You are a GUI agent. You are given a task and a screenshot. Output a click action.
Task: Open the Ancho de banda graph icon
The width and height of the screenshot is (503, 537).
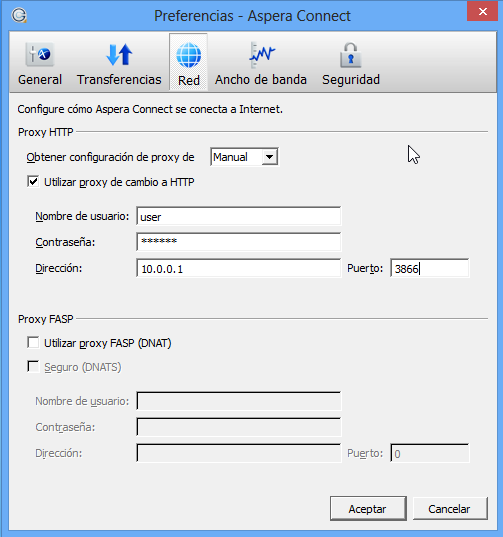[262, 55]
